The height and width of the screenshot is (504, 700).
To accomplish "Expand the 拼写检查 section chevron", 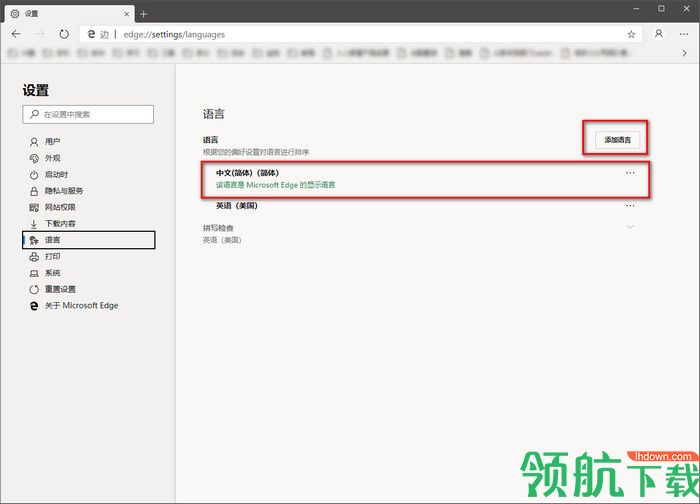I will [630, 227].
